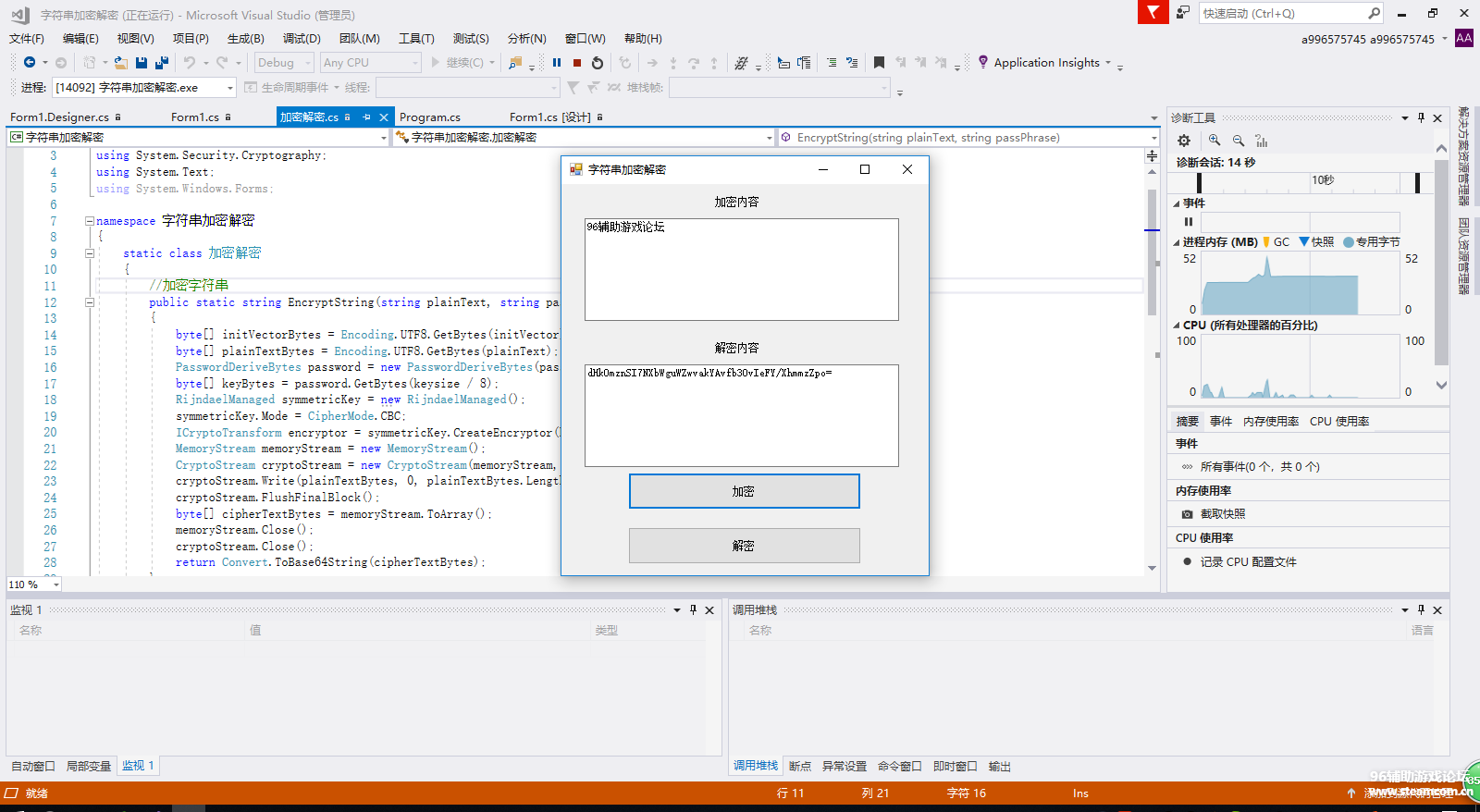Zoom out on the diagnostics timeline
This screenshot has width=1480, height=812.
coord(1239,141)
